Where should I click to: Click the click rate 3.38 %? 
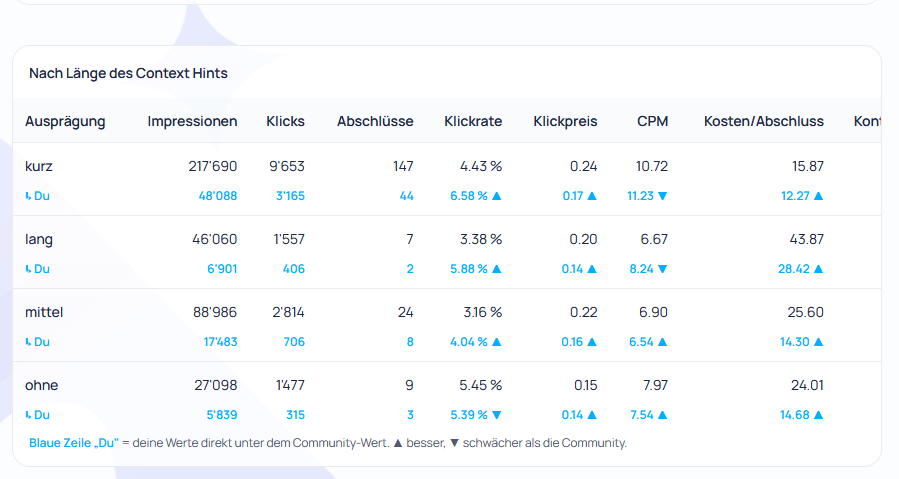coord(481,239)
